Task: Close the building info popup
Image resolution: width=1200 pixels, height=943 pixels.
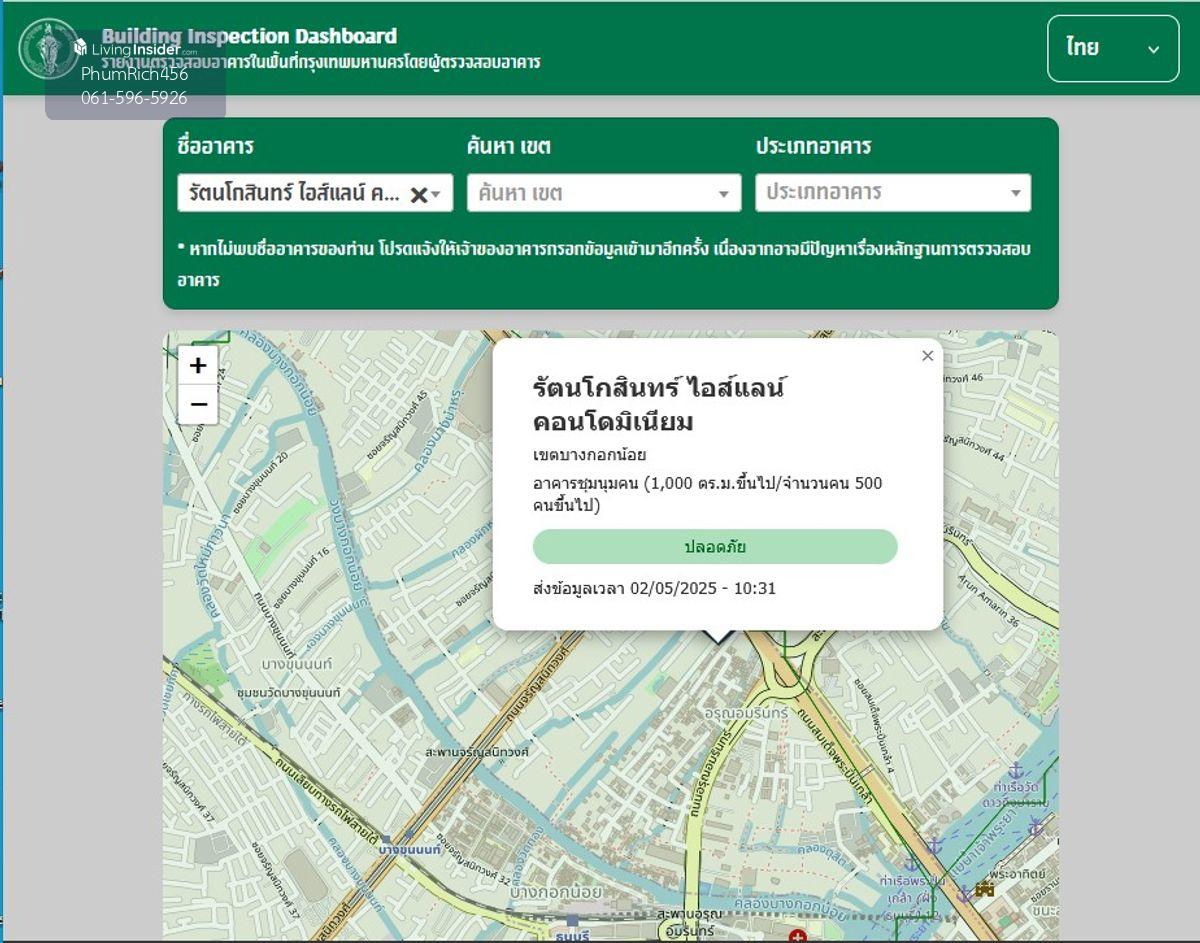Action: [x=927, y=356]
